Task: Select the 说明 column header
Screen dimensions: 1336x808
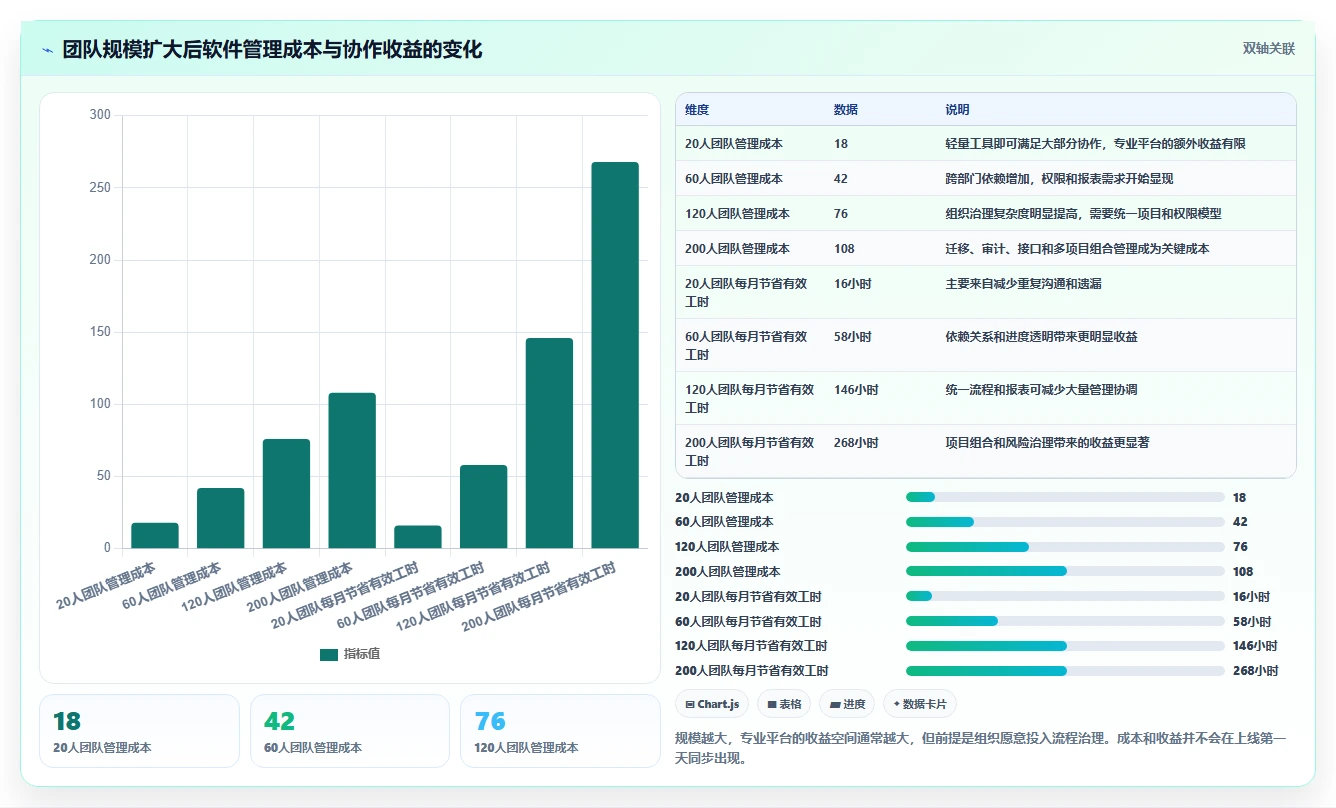Action: click(957, 110)
